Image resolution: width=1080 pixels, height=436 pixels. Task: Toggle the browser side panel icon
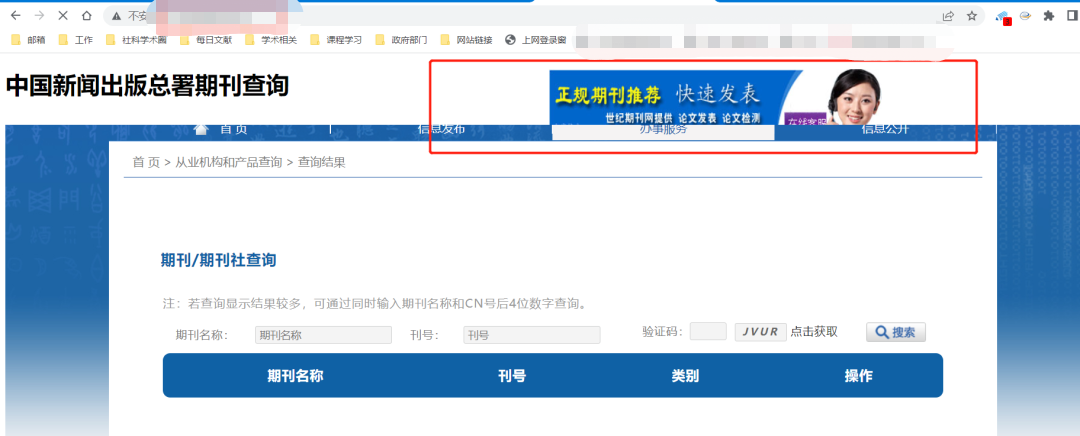tap(1071, 16)
